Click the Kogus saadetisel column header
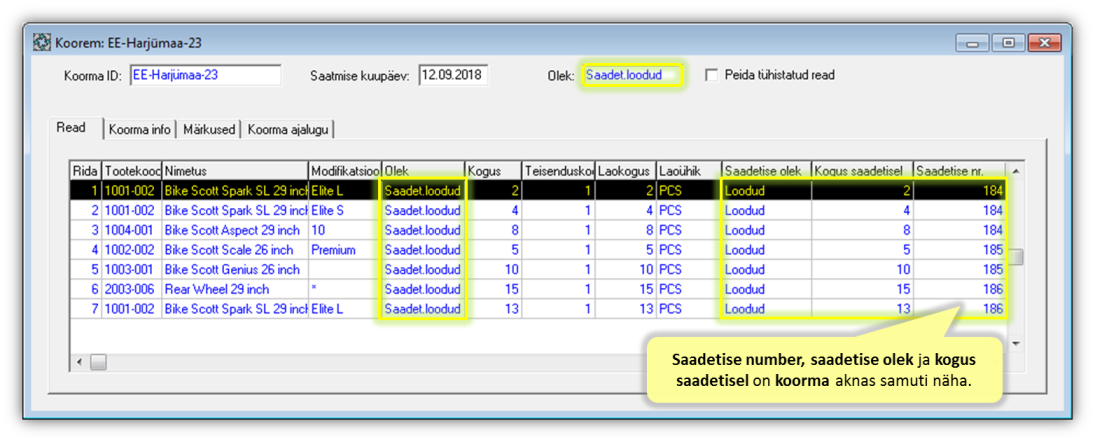Screen dimensions: 1095x442 coord(862,171)
